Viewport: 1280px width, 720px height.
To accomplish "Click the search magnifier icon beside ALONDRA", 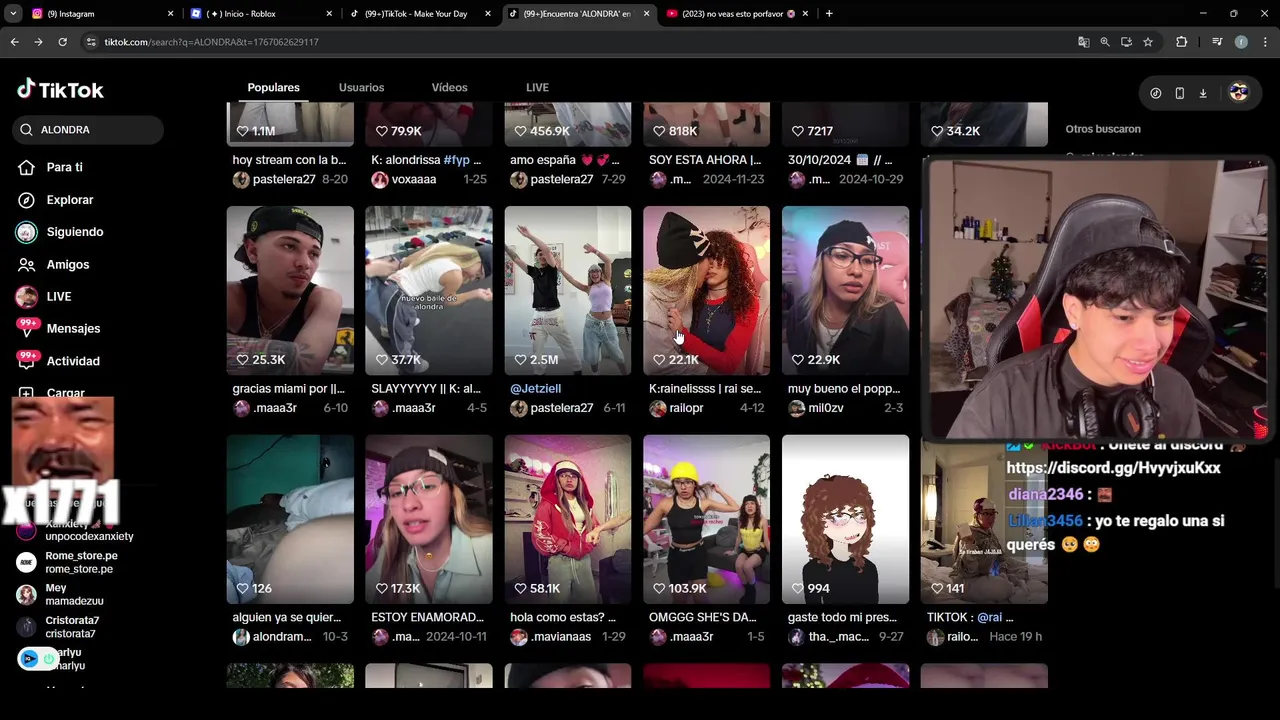I will click(27, 130).
